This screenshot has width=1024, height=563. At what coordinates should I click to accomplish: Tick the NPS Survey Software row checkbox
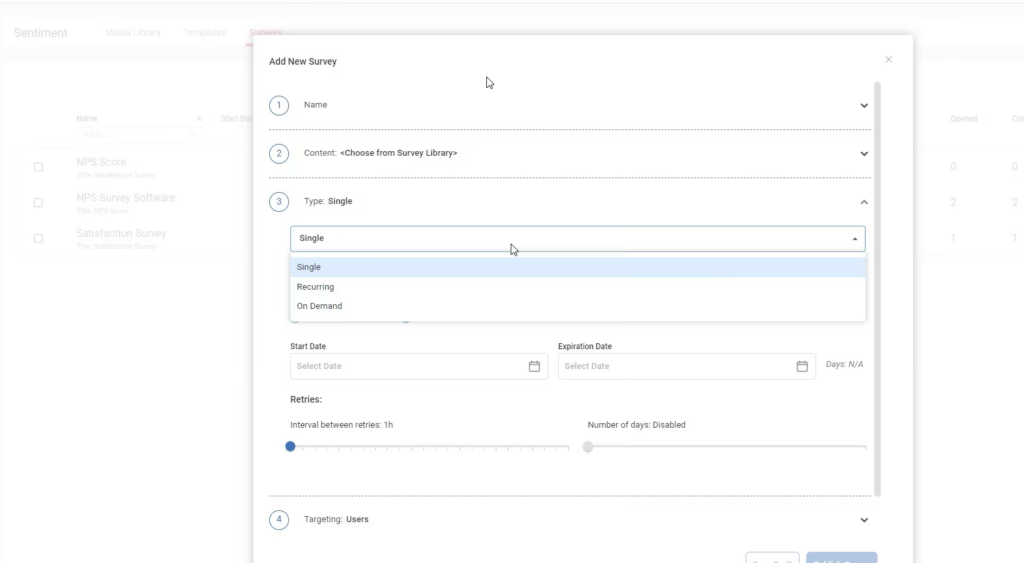coord(39,203)
